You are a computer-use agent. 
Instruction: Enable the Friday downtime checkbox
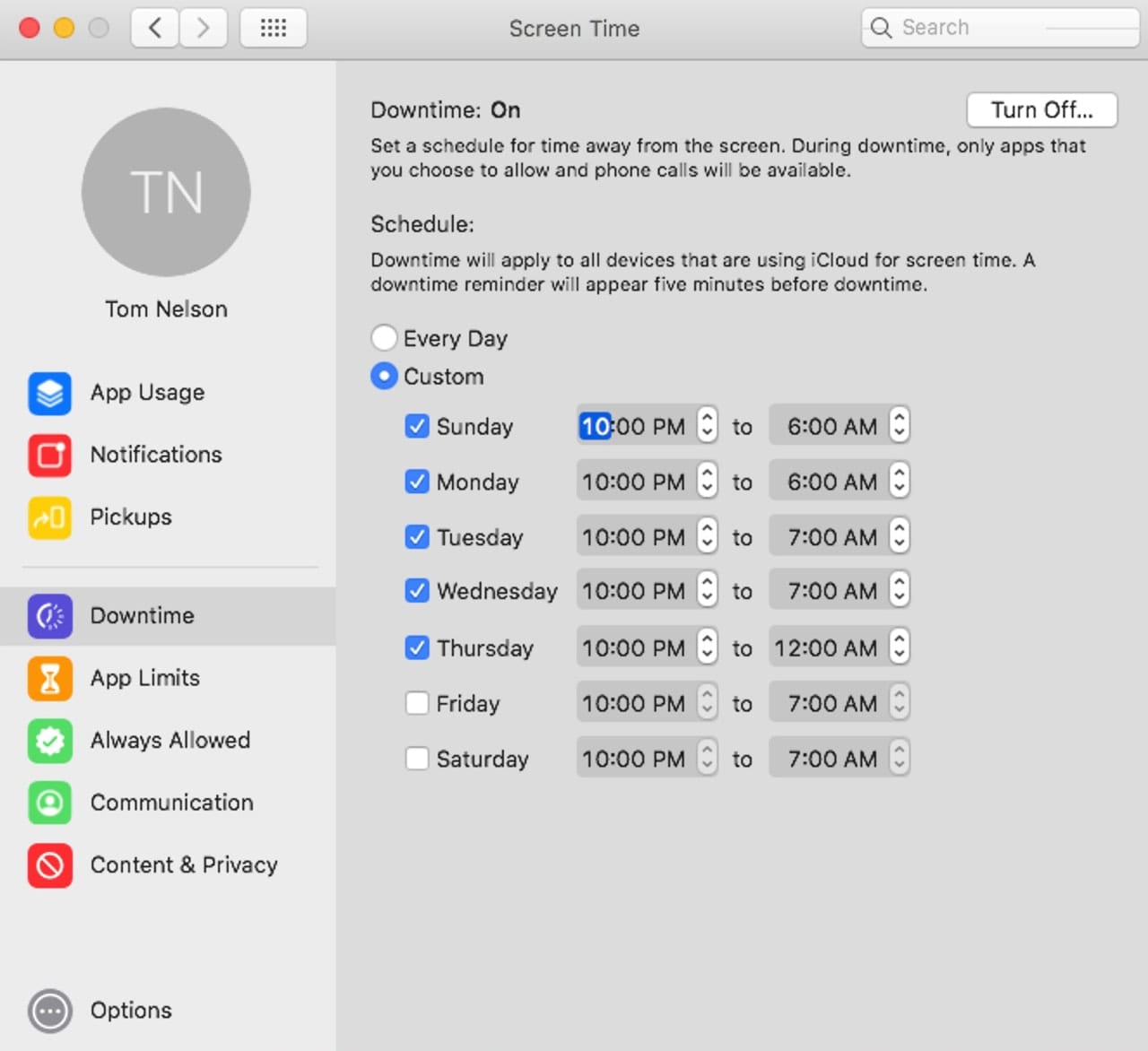[x=417, y=703]
